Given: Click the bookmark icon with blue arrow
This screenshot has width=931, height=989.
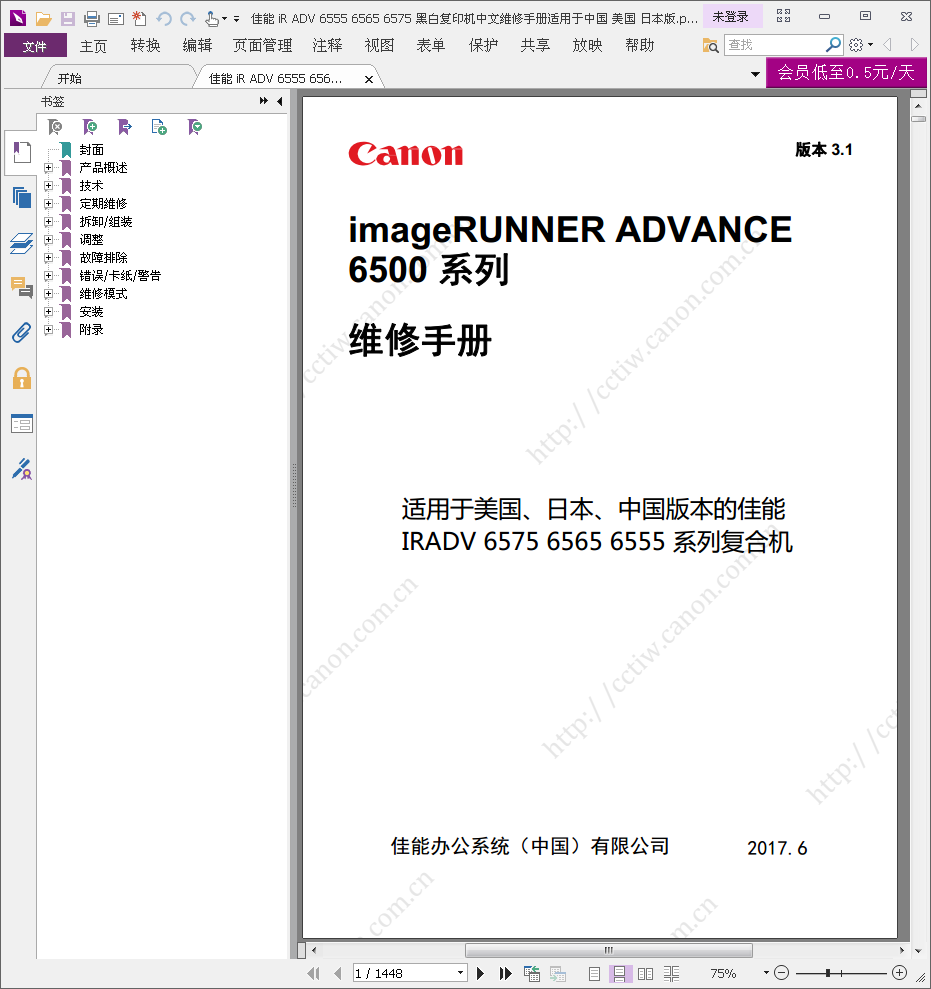Looking at the screenshot, I should (124, 127).
